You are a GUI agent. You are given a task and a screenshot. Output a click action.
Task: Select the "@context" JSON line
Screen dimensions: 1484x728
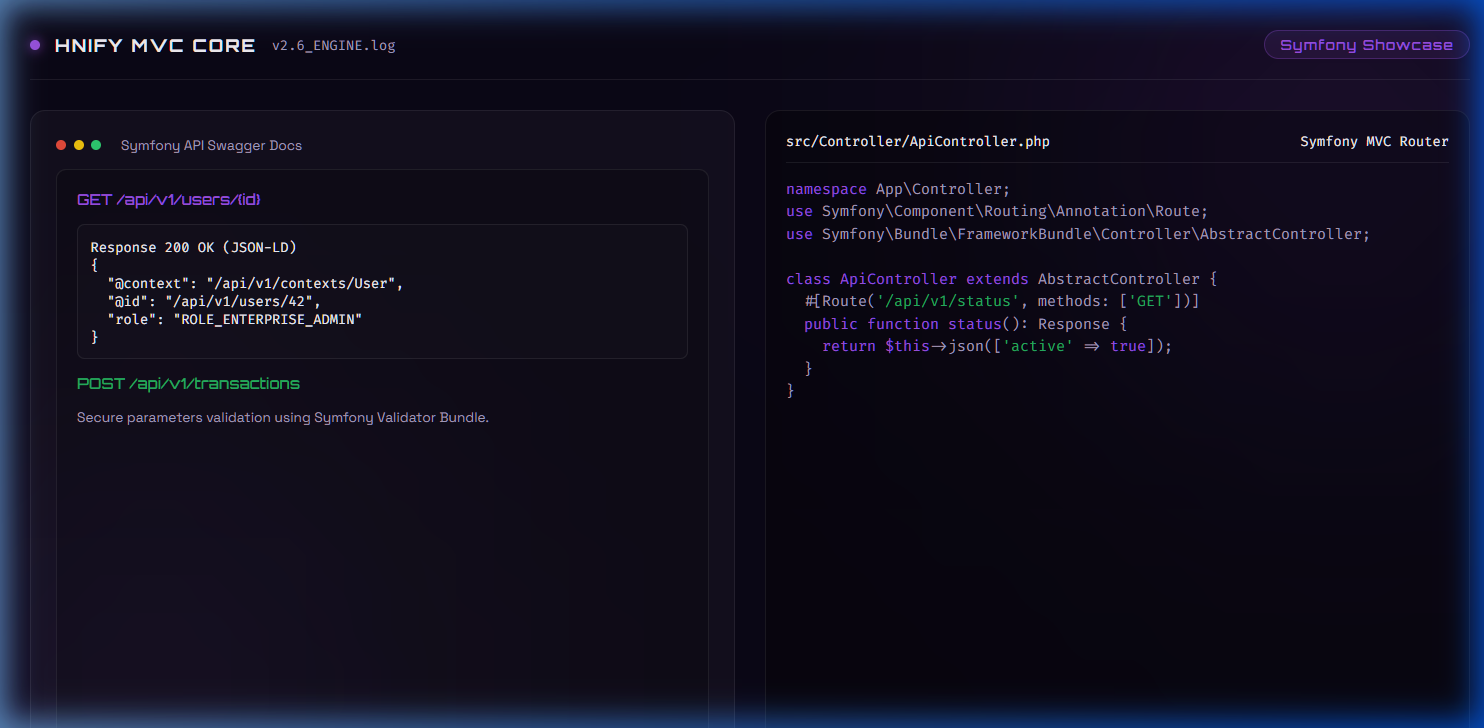[x=255, y=284]
